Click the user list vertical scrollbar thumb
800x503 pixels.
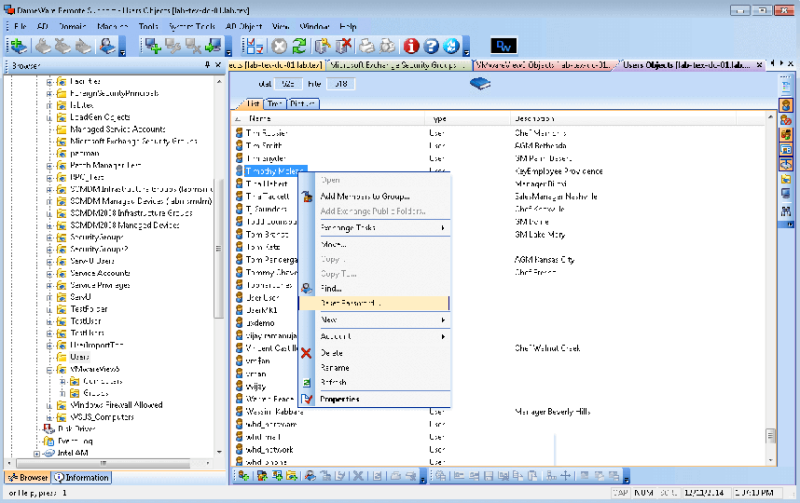tap(770, 436)
